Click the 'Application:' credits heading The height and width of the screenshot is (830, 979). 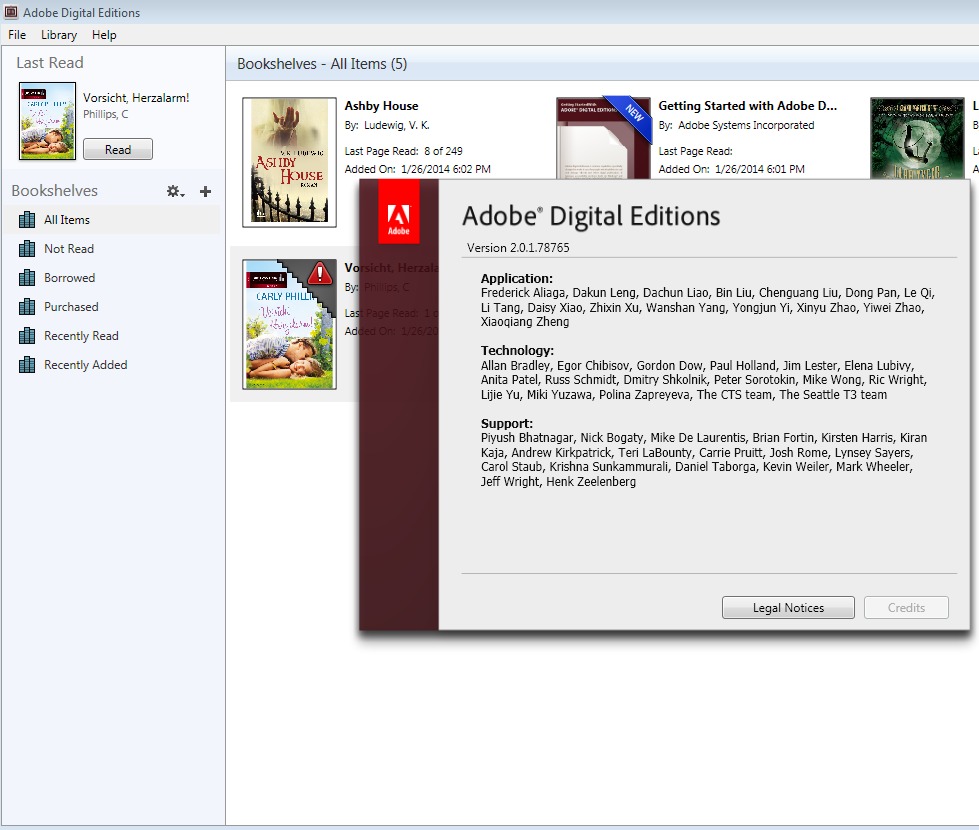[x=516, y=279]
